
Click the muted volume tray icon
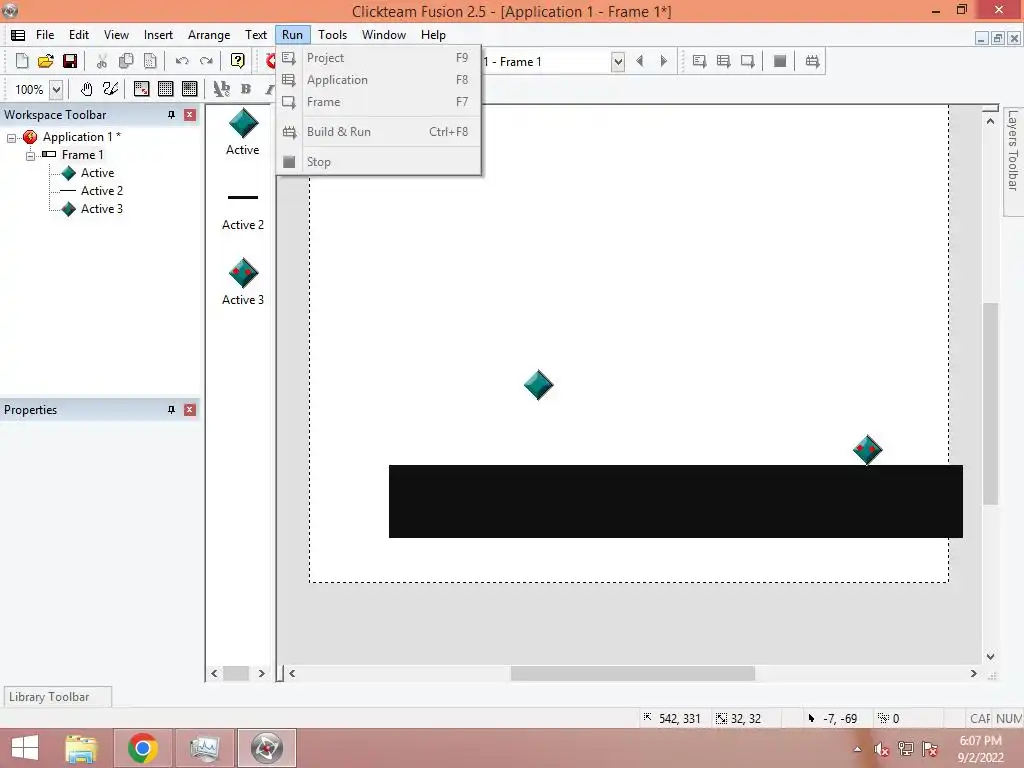point(881,749)
